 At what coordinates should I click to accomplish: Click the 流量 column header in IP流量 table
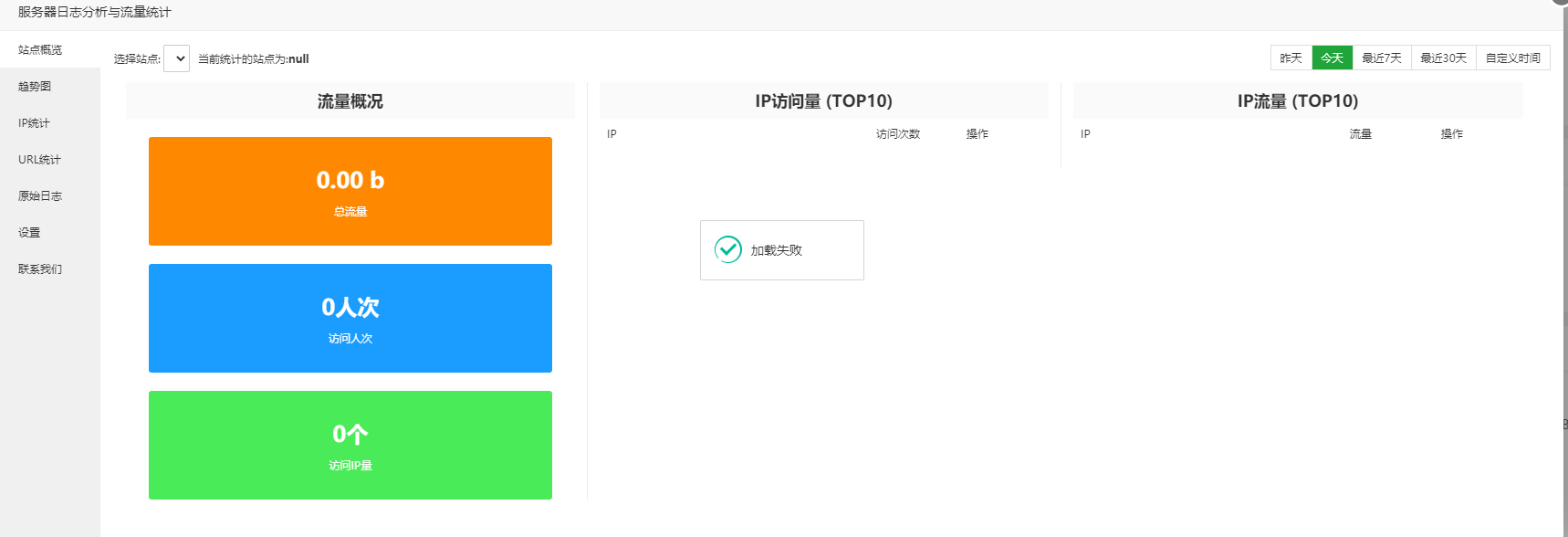click(1361, 133)
